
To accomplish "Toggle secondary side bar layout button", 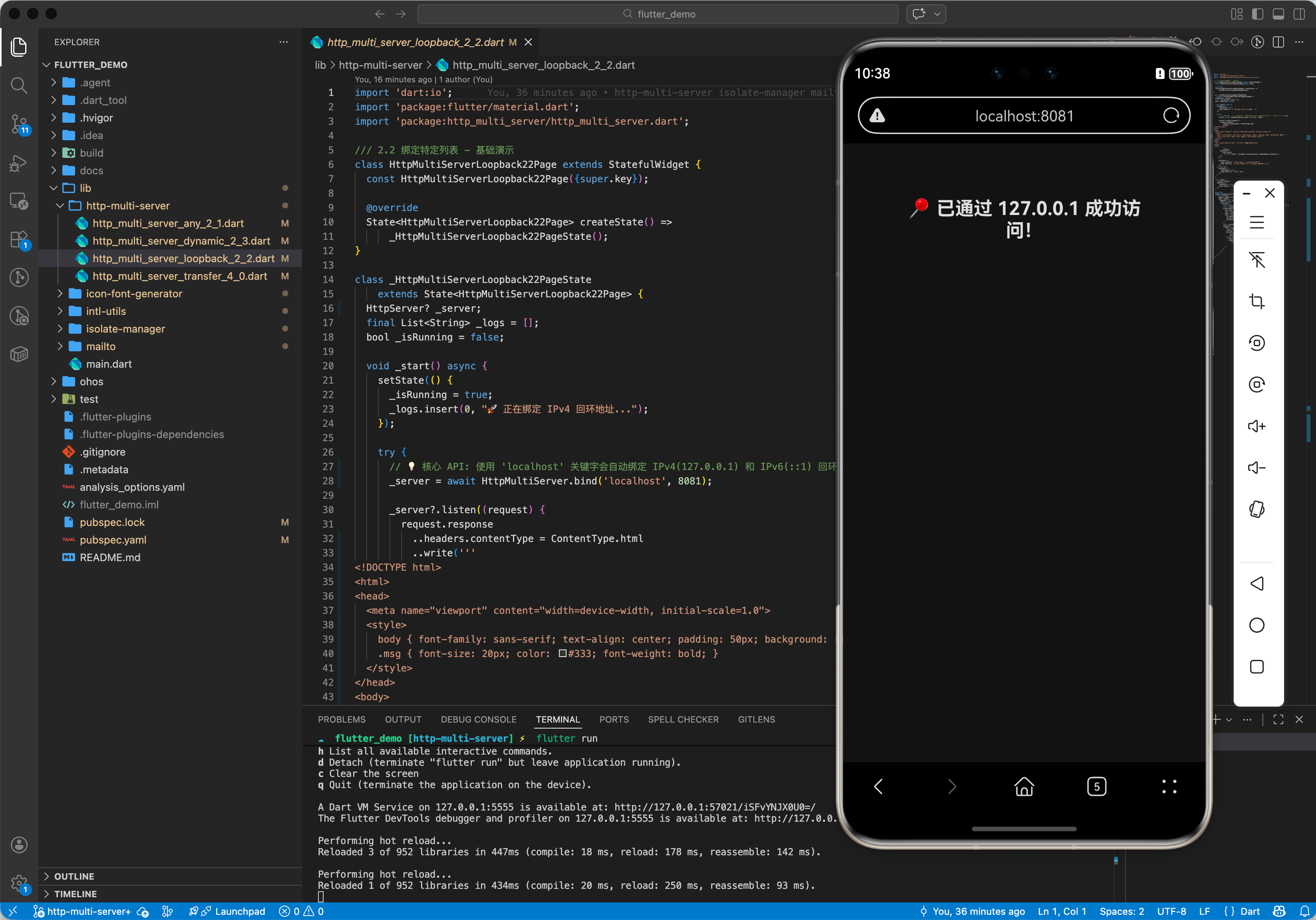I will pyautogui.click(x=1299, y=14).
